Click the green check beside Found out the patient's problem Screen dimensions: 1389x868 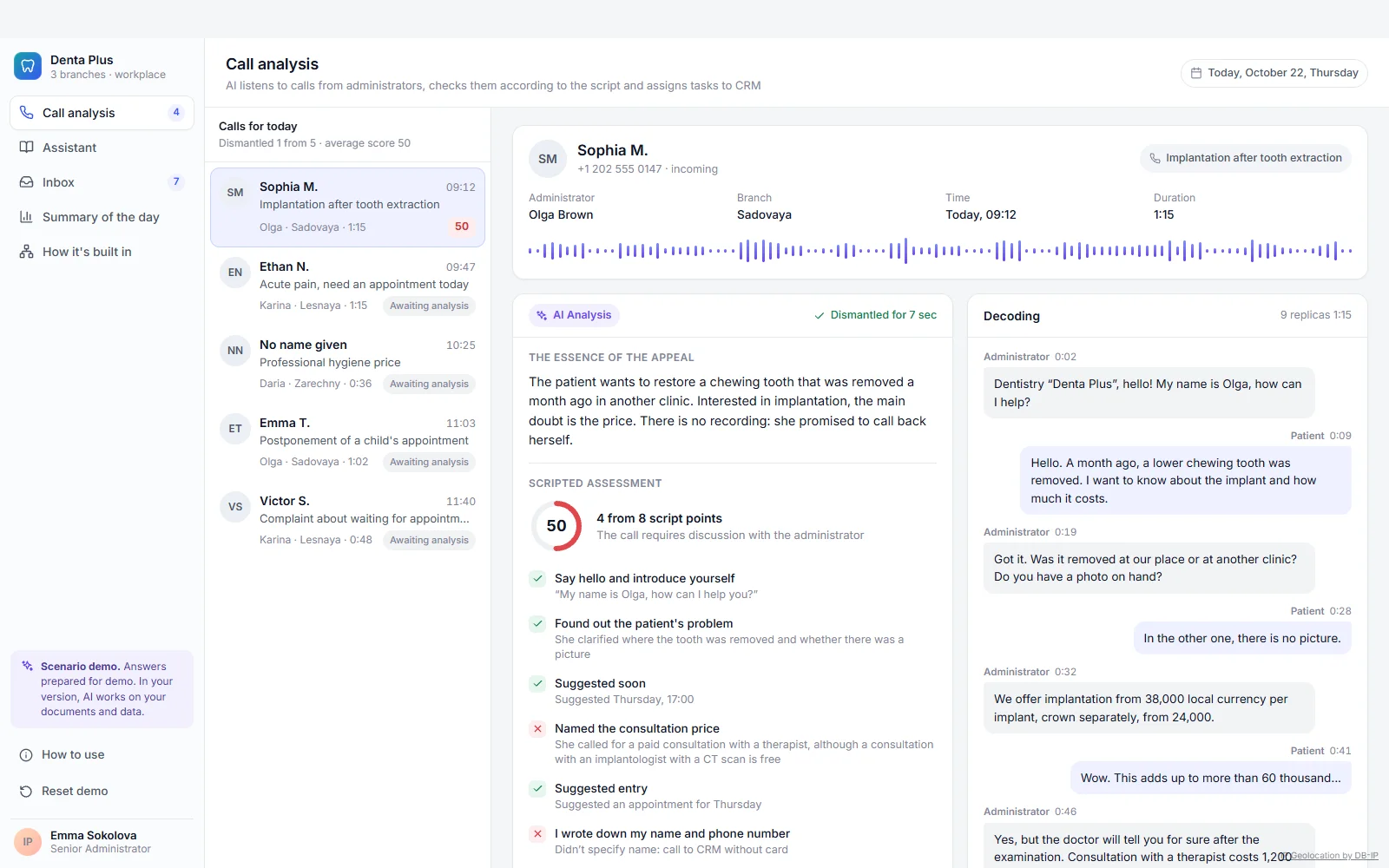tap(537, 624)
